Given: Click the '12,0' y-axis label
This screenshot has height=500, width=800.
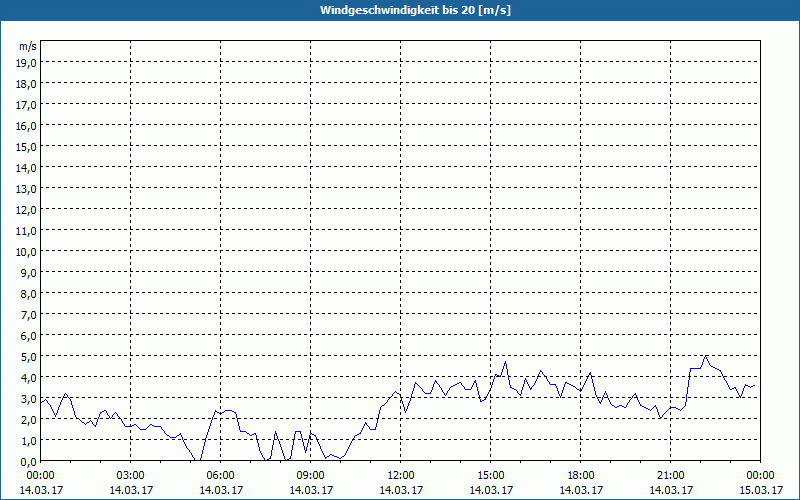Looking at the screenshot, I should click(28, 210).
